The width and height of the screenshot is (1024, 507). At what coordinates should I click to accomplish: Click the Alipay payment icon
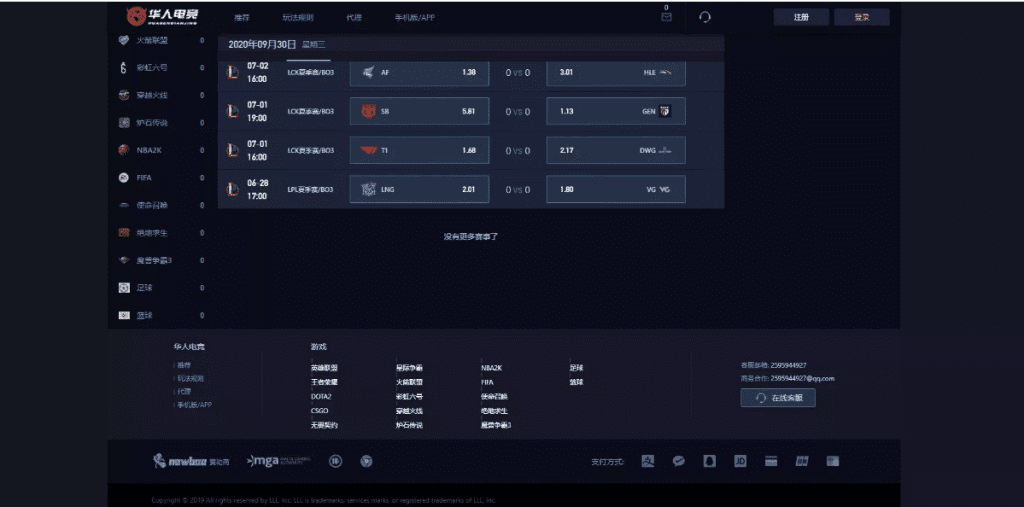click(x=648, y=461)
